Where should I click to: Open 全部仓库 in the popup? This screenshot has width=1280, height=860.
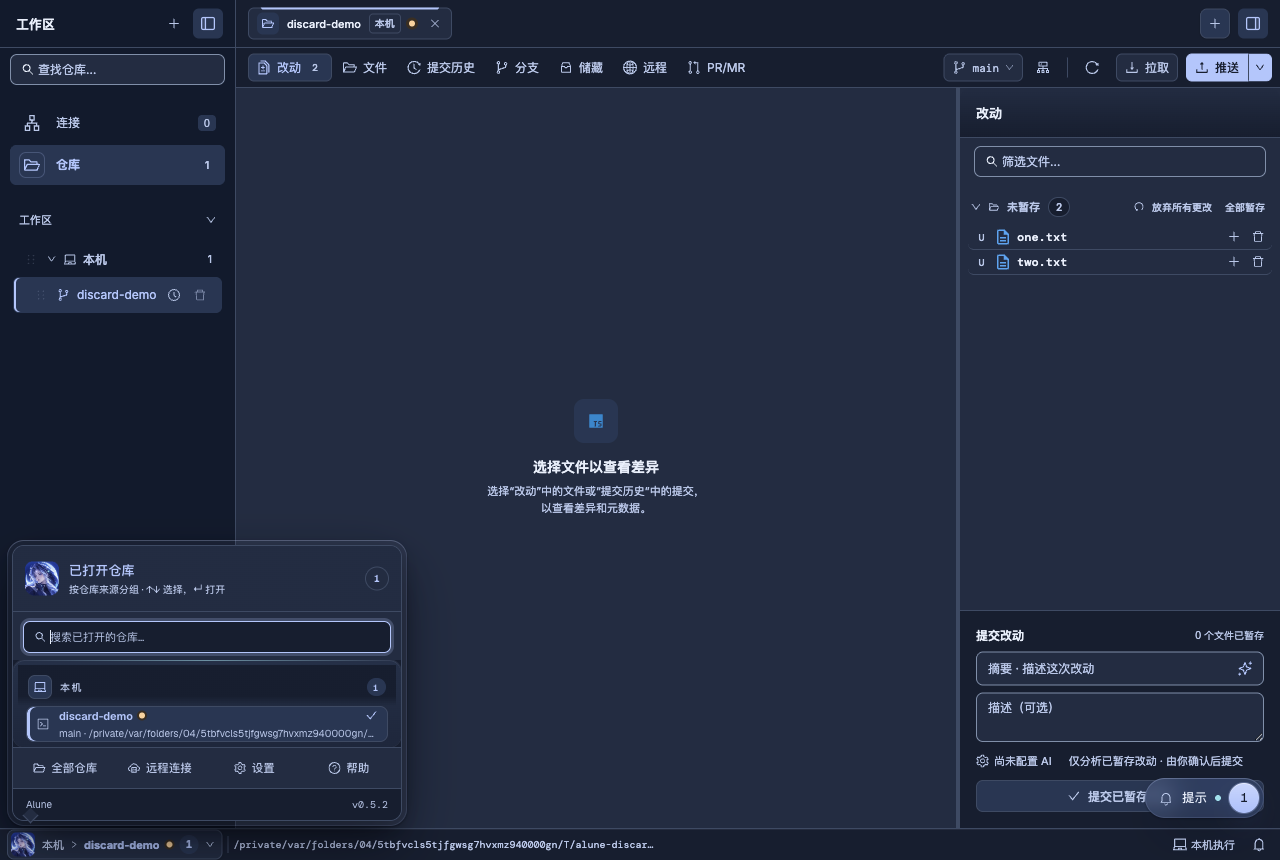point(65,768)
